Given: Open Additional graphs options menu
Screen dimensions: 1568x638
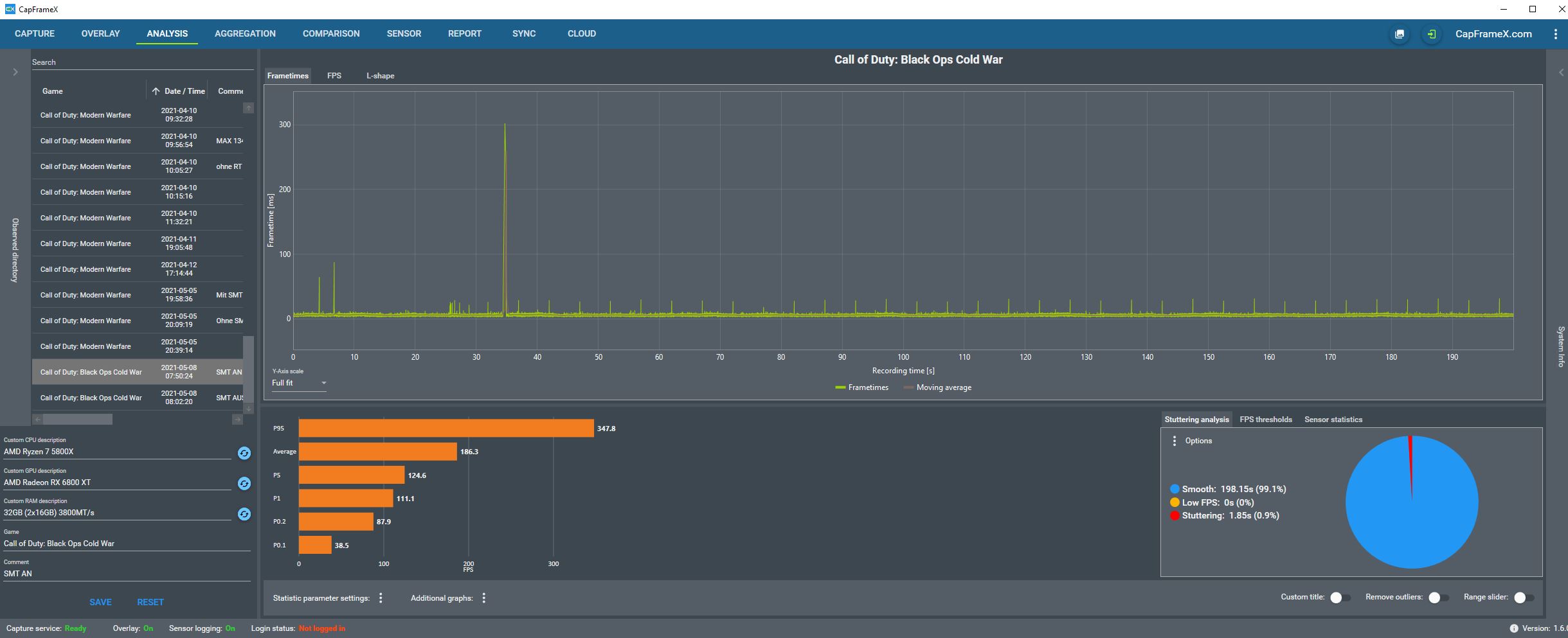Looking at the screenshot, I should tap(484, 598).
